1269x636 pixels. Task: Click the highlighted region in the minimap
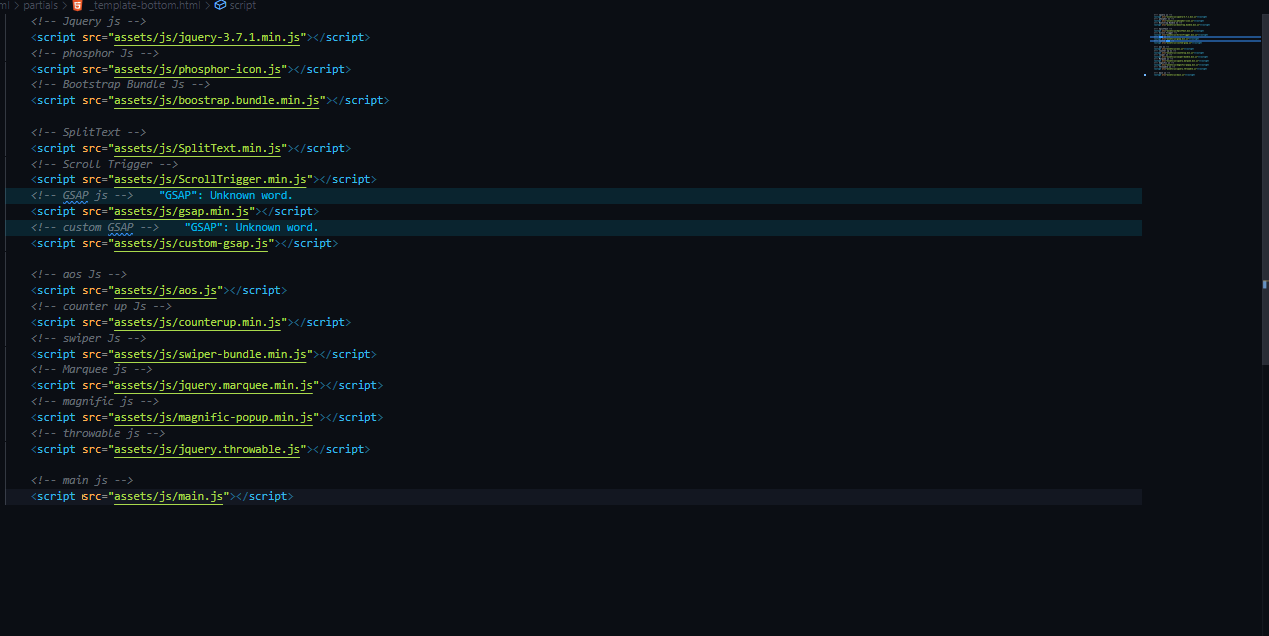pos(1200,36)
